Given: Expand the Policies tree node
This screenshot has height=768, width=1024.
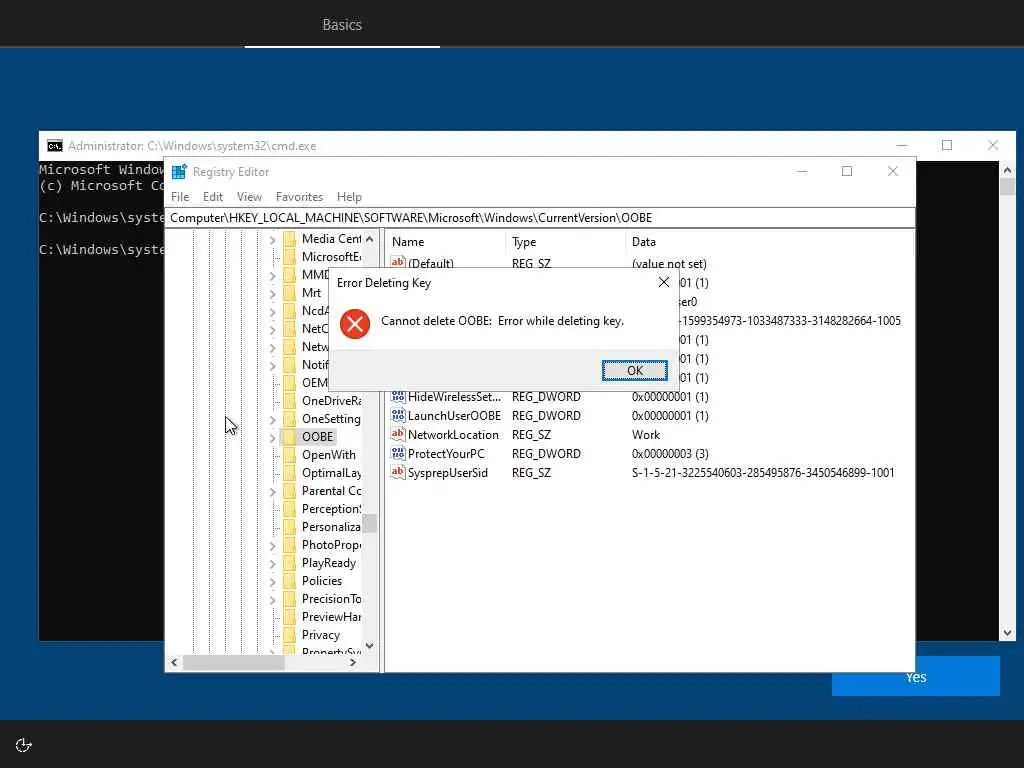Looking at the screenshot, I should 272,582.
